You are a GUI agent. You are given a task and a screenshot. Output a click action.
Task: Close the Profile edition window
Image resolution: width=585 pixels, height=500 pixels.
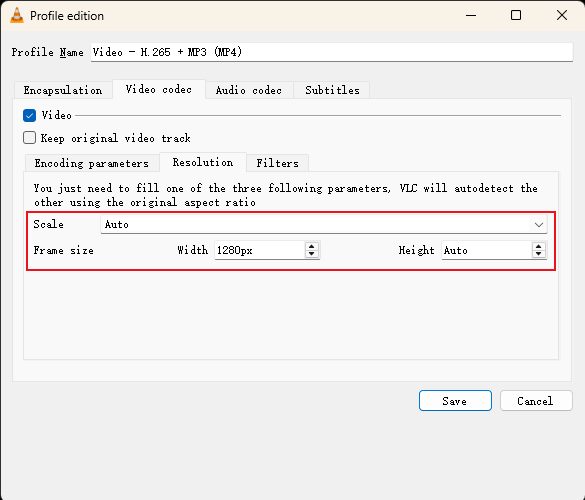point(562,15)
